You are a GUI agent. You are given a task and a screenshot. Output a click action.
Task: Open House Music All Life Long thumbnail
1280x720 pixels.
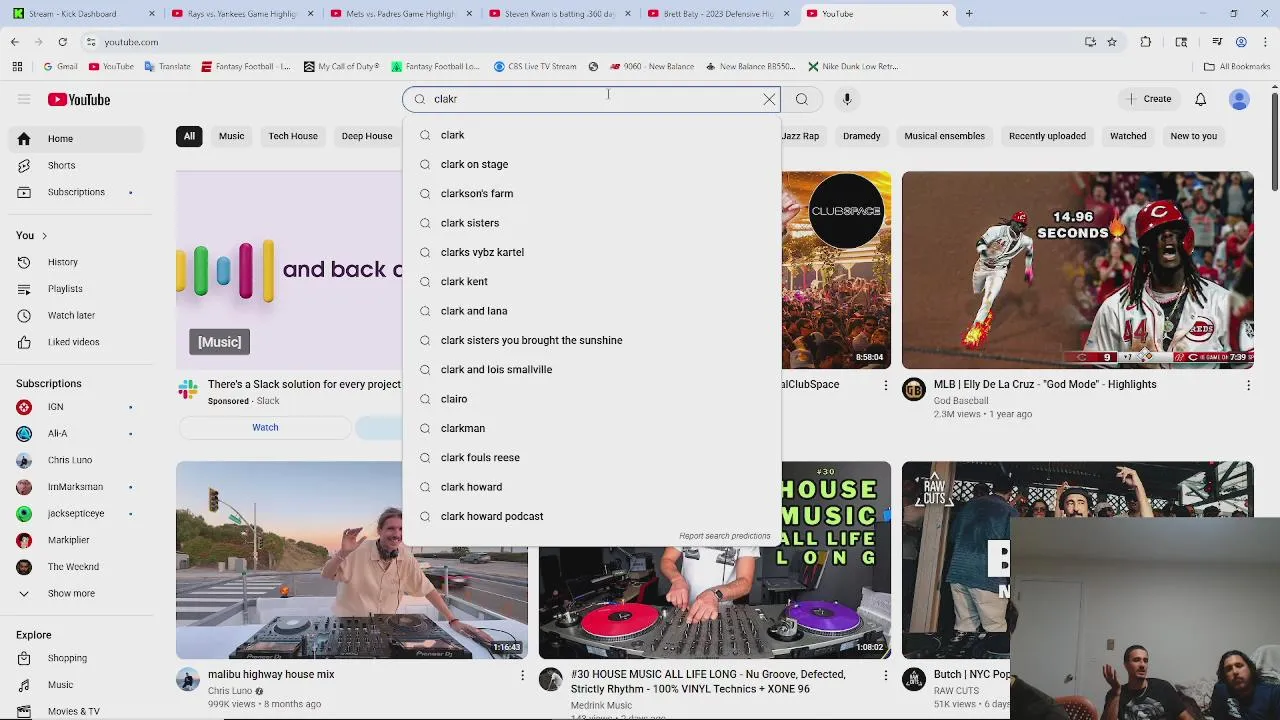point(715,560)
